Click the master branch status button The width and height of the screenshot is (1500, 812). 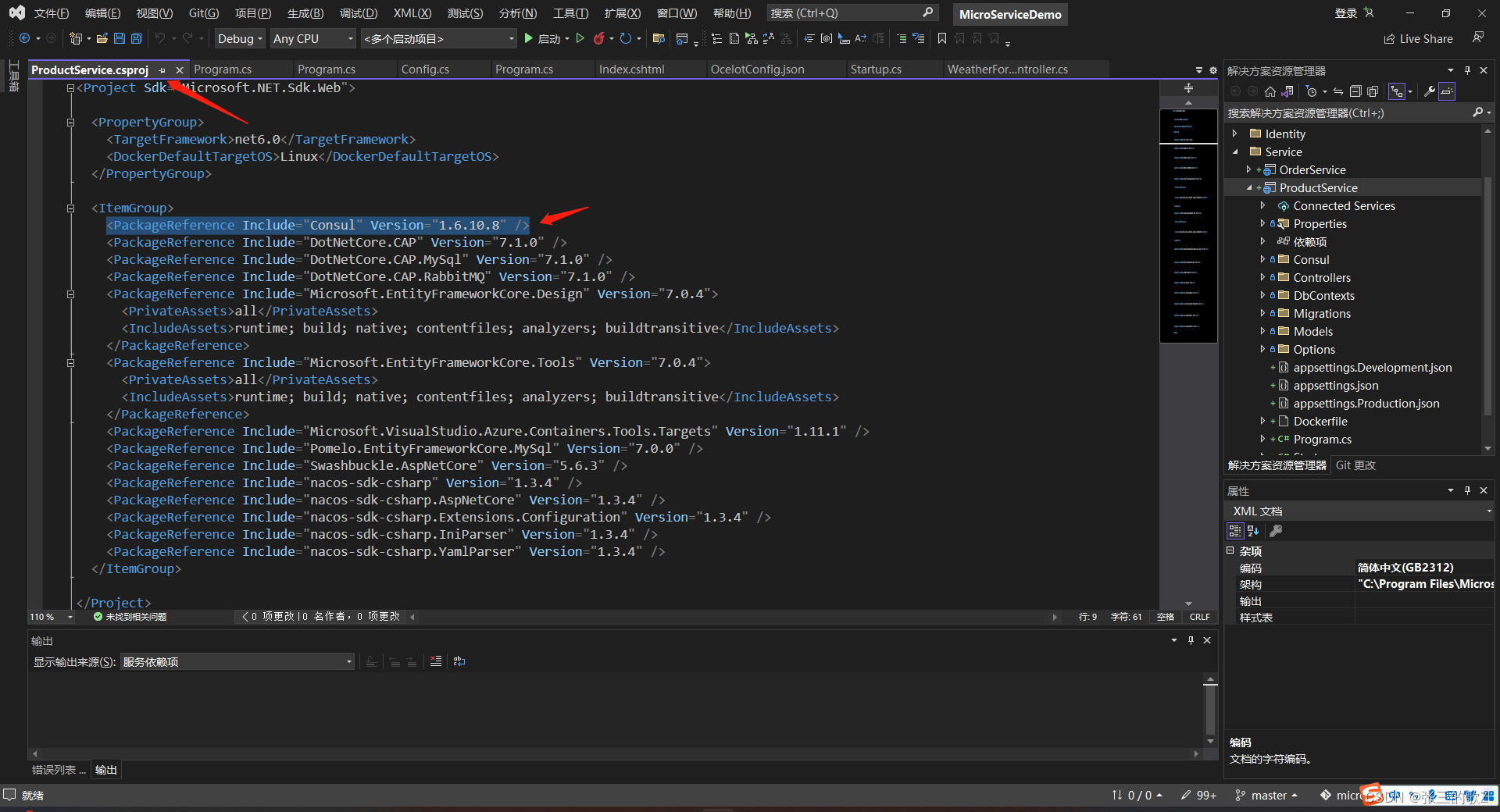click(1266, 795)
